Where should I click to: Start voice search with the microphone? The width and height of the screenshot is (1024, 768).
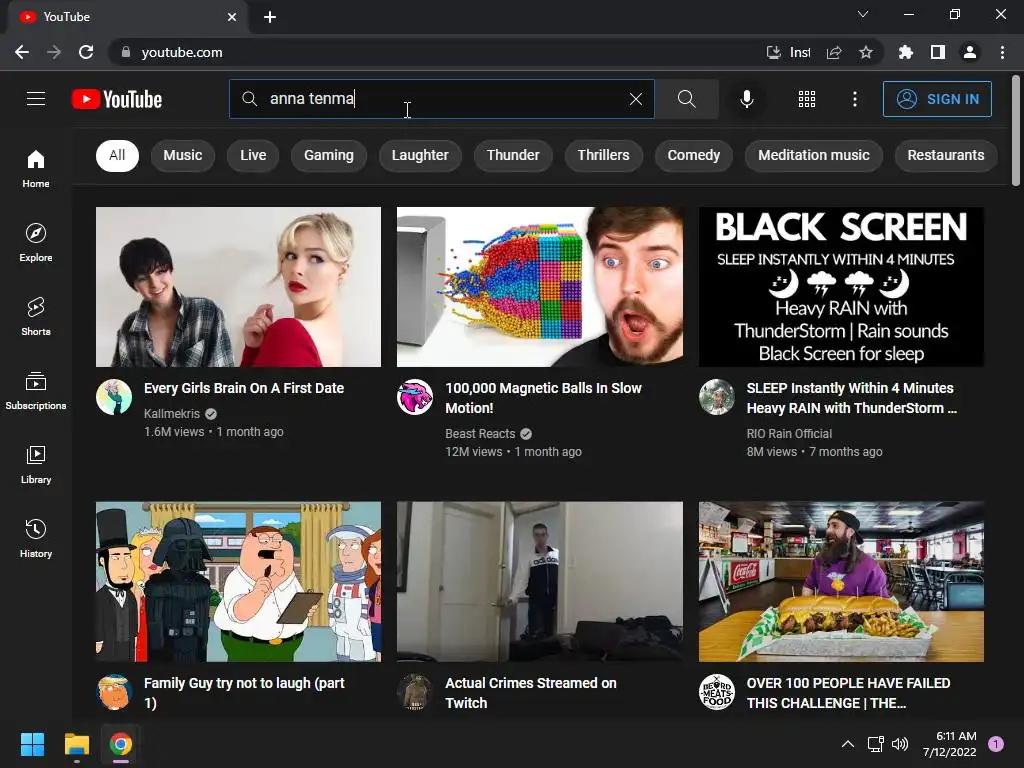click(x=747, y=99)
